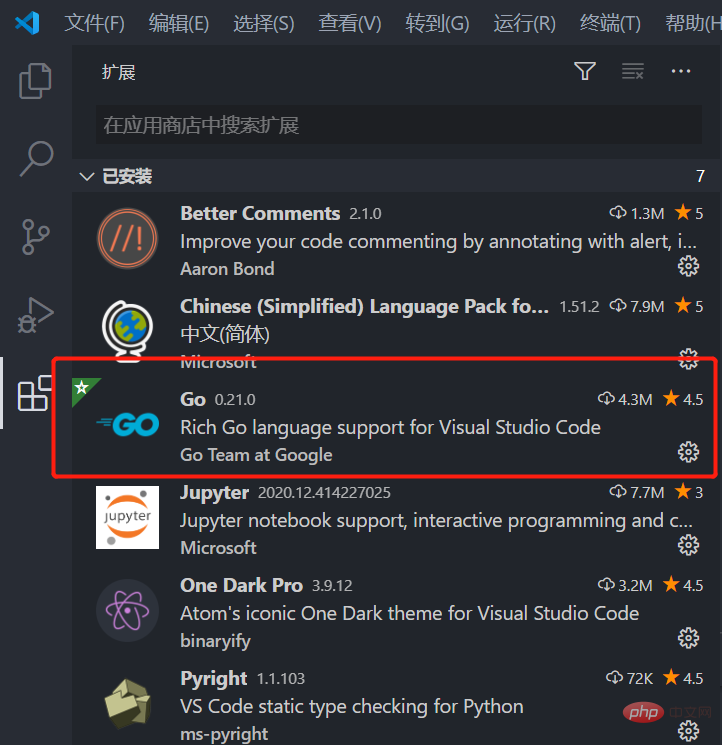The image size is (722, 745).
Task: Click the filter extensions funnel icon
Action: 585,71
